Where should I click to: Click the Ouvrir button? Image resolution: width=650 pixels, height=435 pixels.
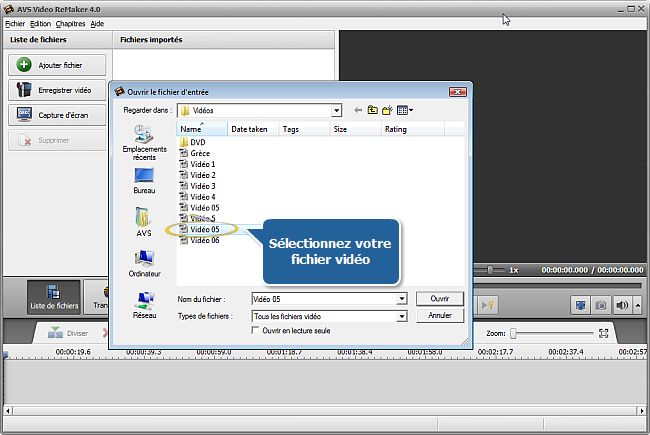pyautogui.click(x=439, y=299)
